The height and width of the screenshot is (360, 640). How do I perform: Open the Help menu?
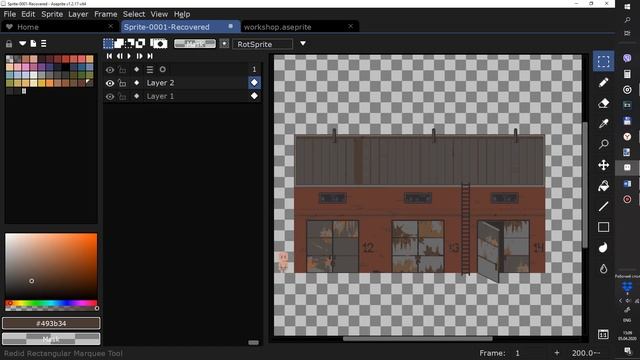(182, 14)
